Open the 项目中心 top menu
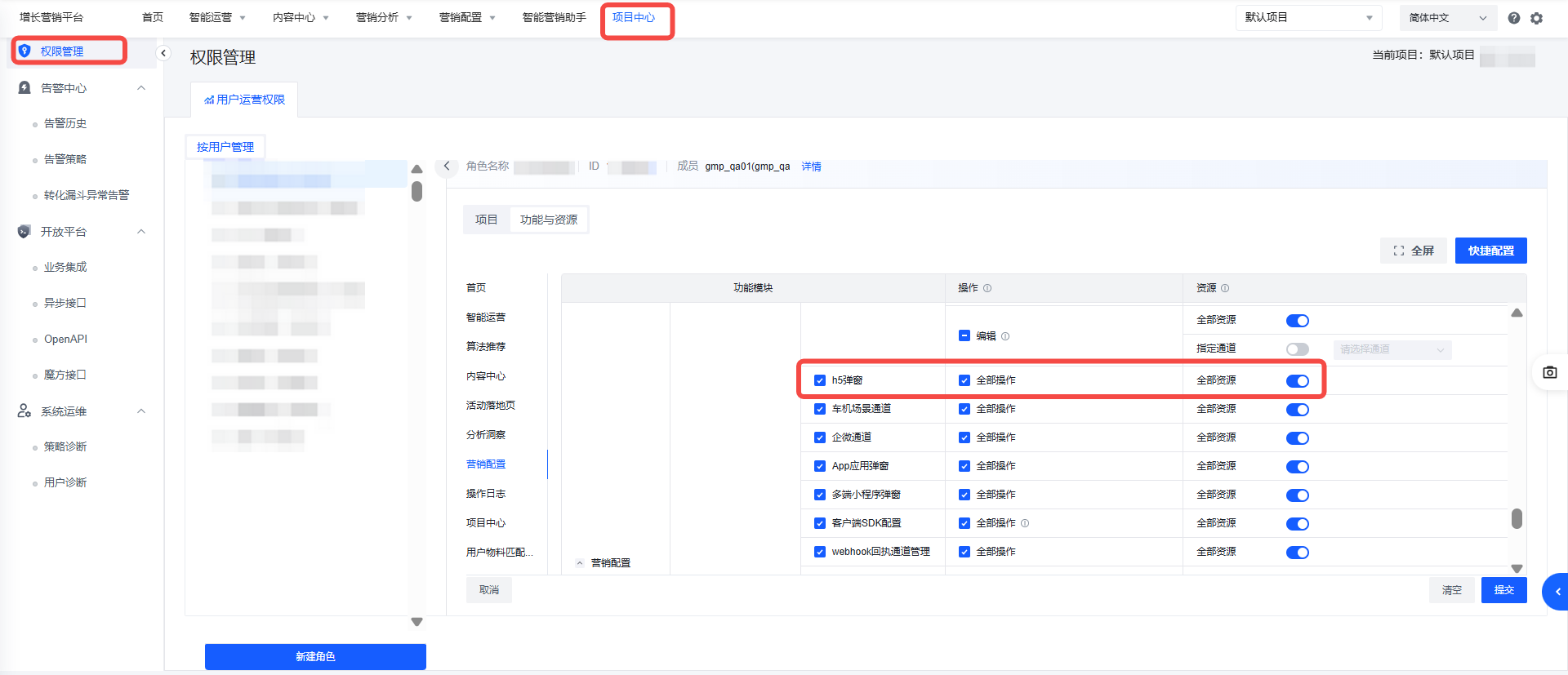The height and width of the screenshot is (675, 1568). click(634, 18)
